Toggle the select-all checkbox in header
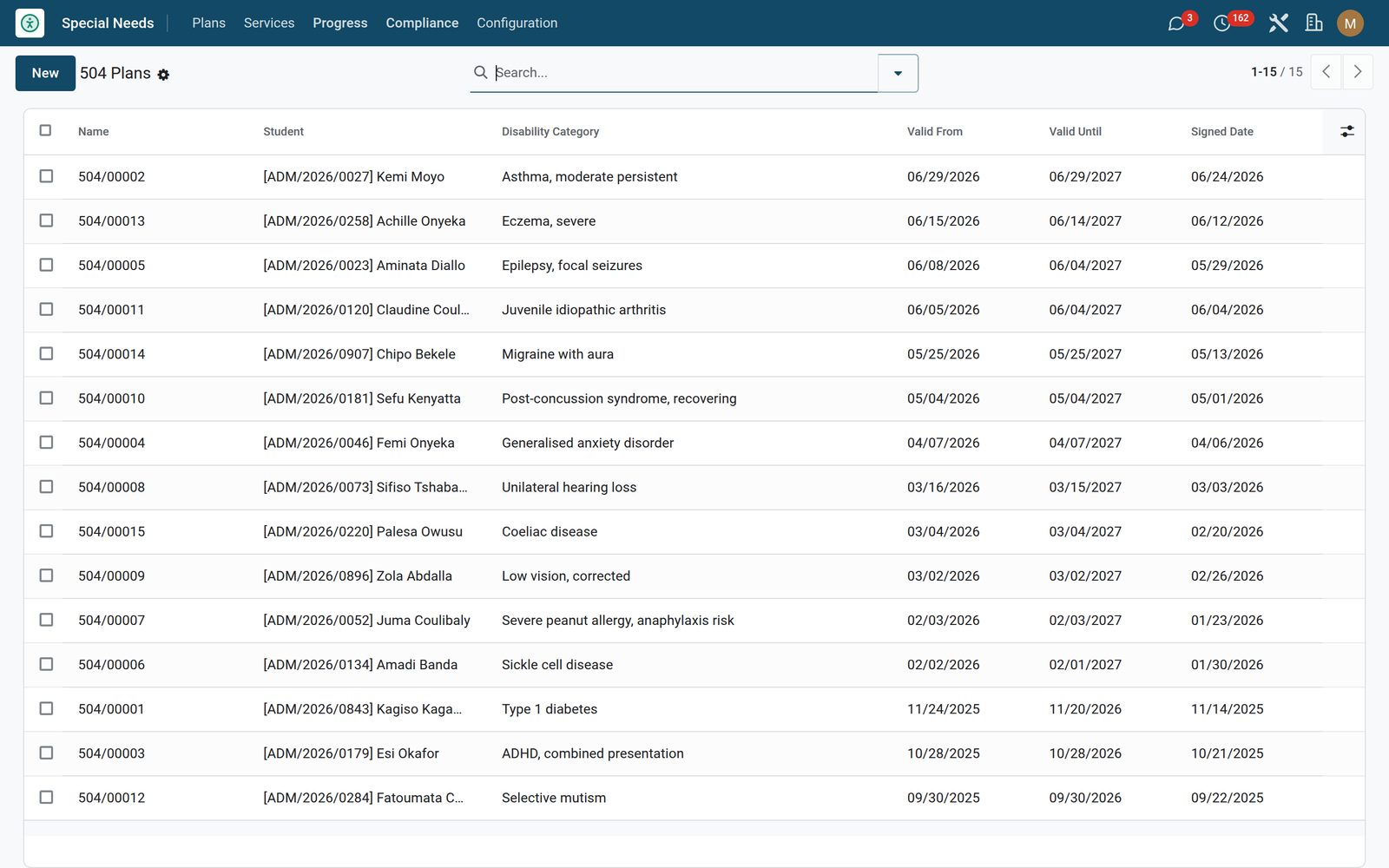Viewport: 1389px width, 868px height. (45, 130)
